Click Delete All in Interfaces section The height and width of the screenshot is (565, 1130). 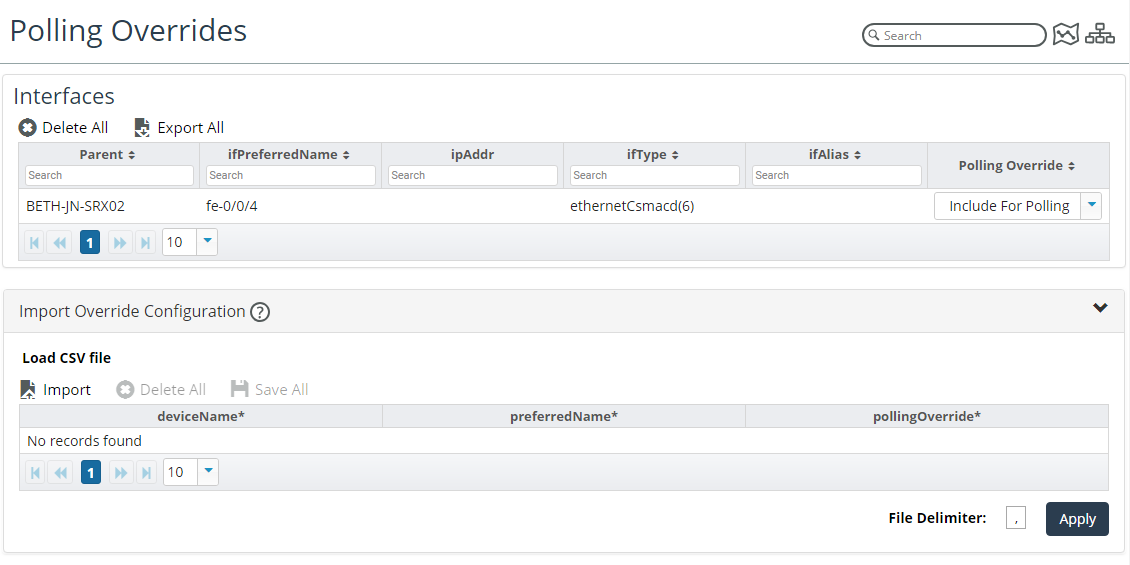point(64,128)
